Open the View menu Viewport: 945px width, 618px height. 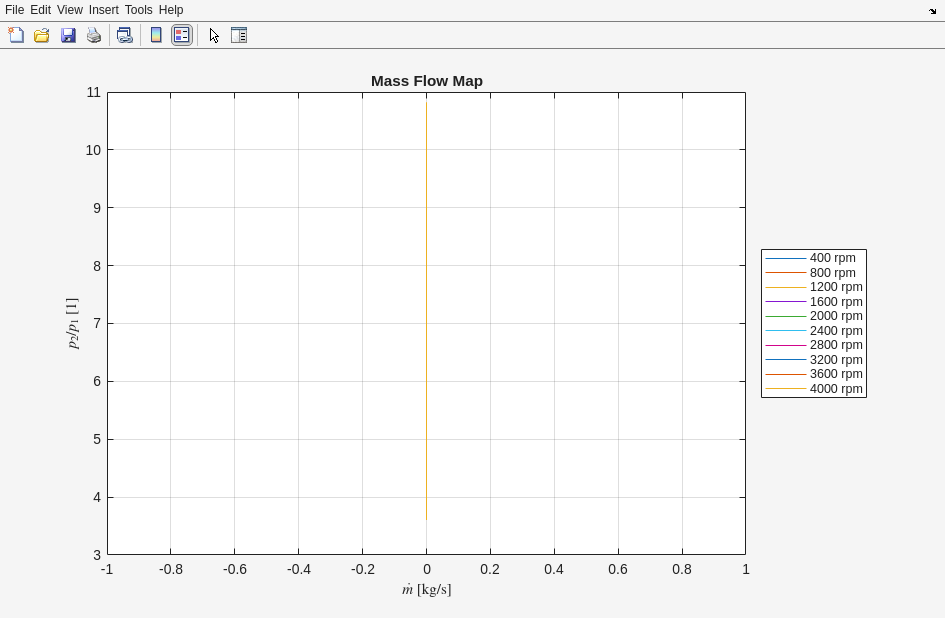coord(70,10)
